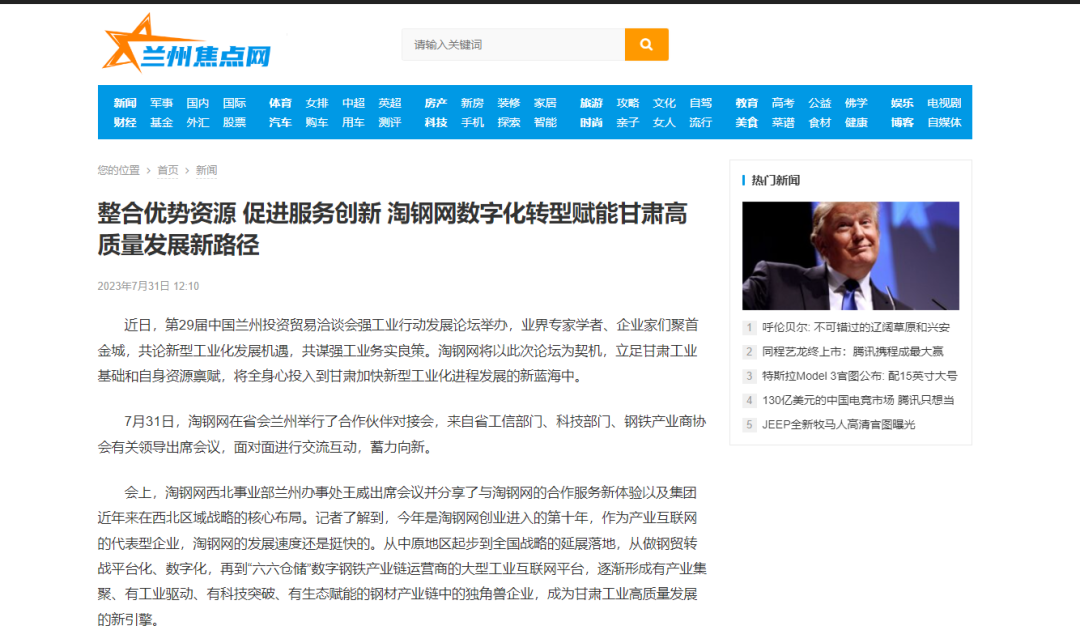The height and width of the screenshot is (643, 1080).
Task: Select the 时尚 category
Action: 592,123
